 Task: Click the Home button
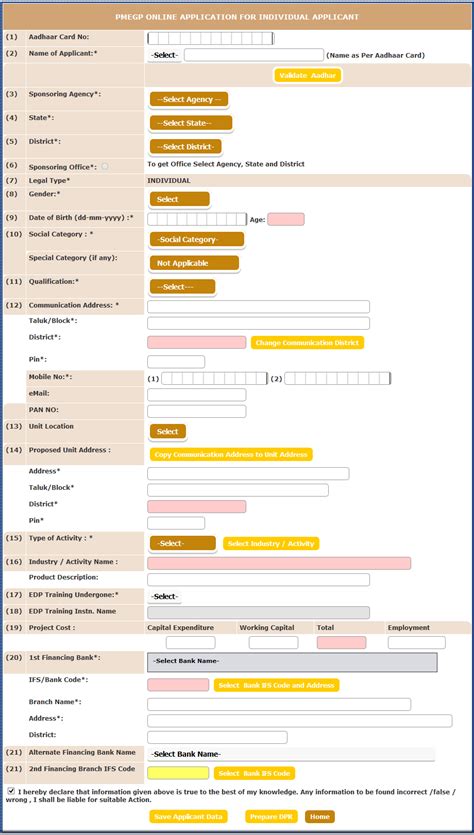coord(320,816)
